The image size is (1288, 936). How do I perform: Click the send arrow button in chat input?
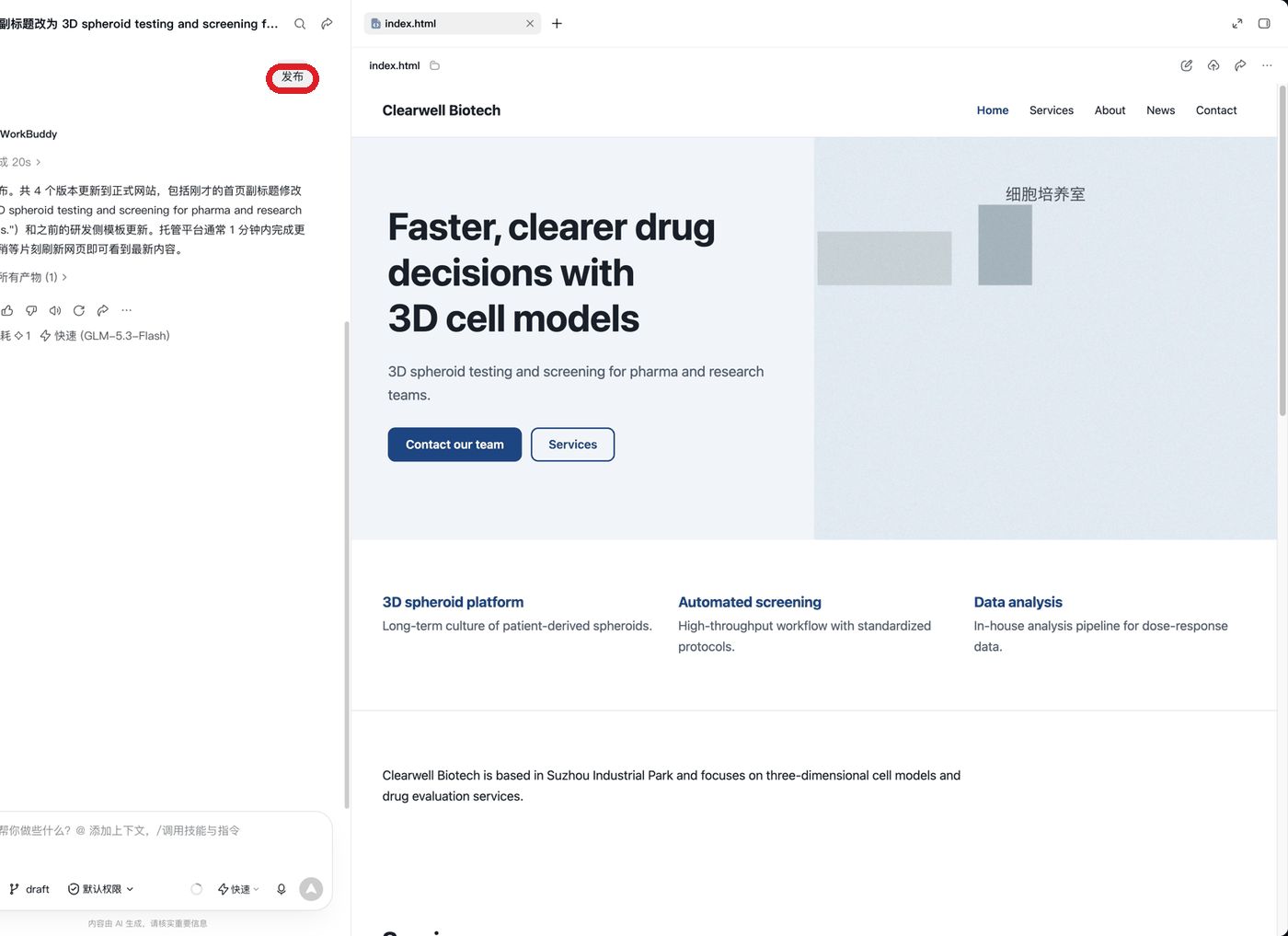coord(312,889)
